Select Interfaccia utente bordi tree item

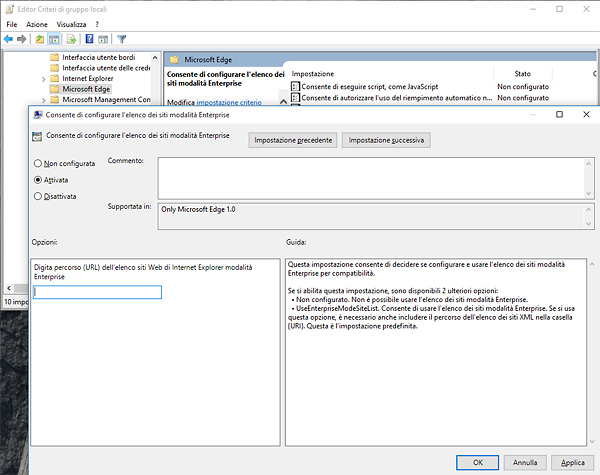click(99, 57)
